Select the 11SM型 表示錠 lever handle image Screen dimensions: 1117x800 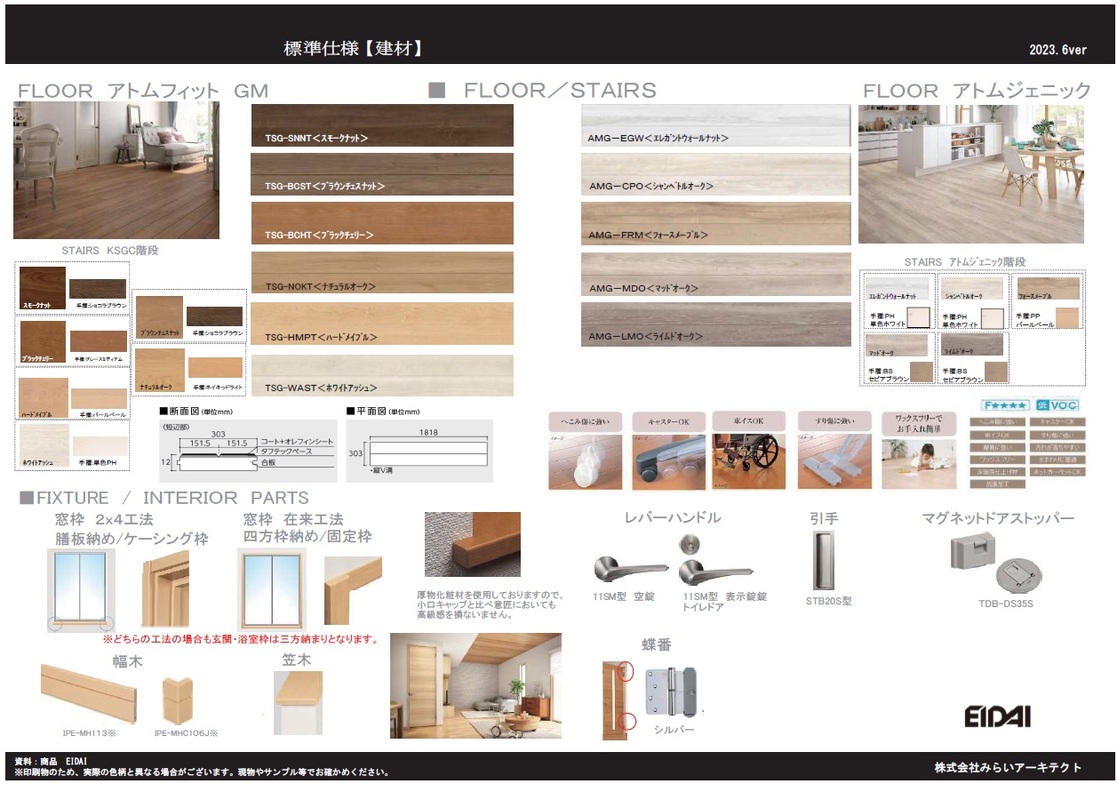(x=713, y=571)
